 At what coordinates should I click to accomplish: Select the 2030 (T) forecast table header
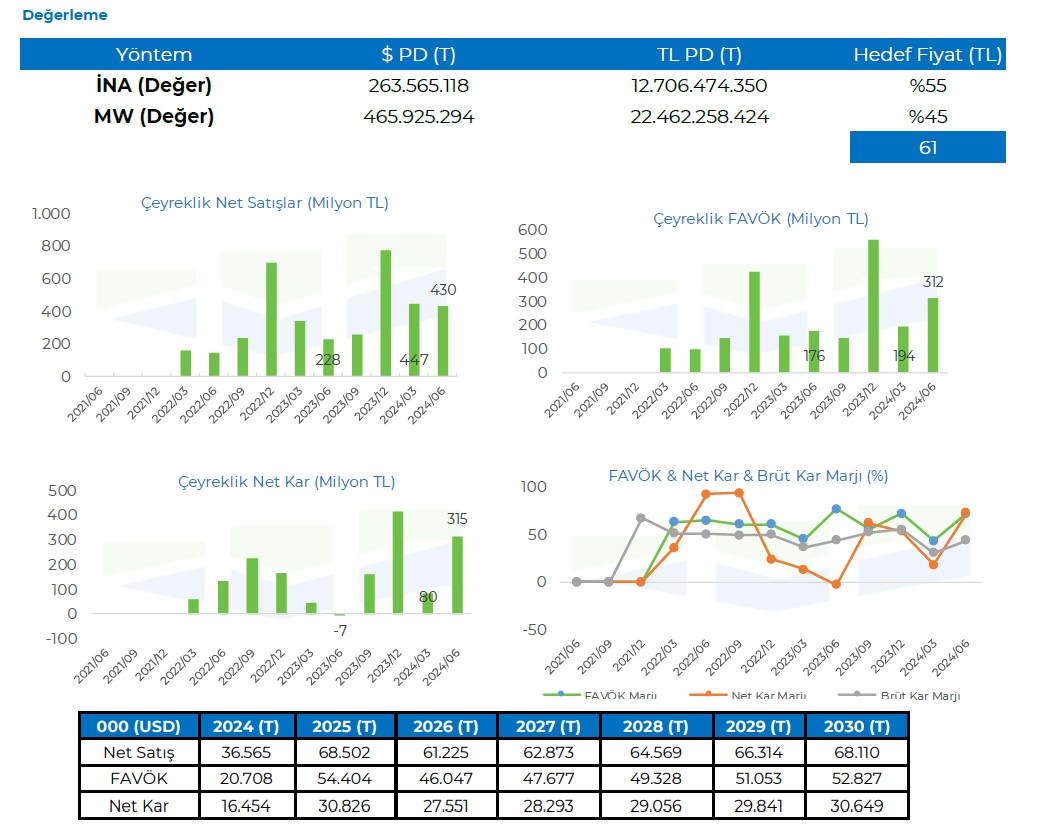coord(857,726)
